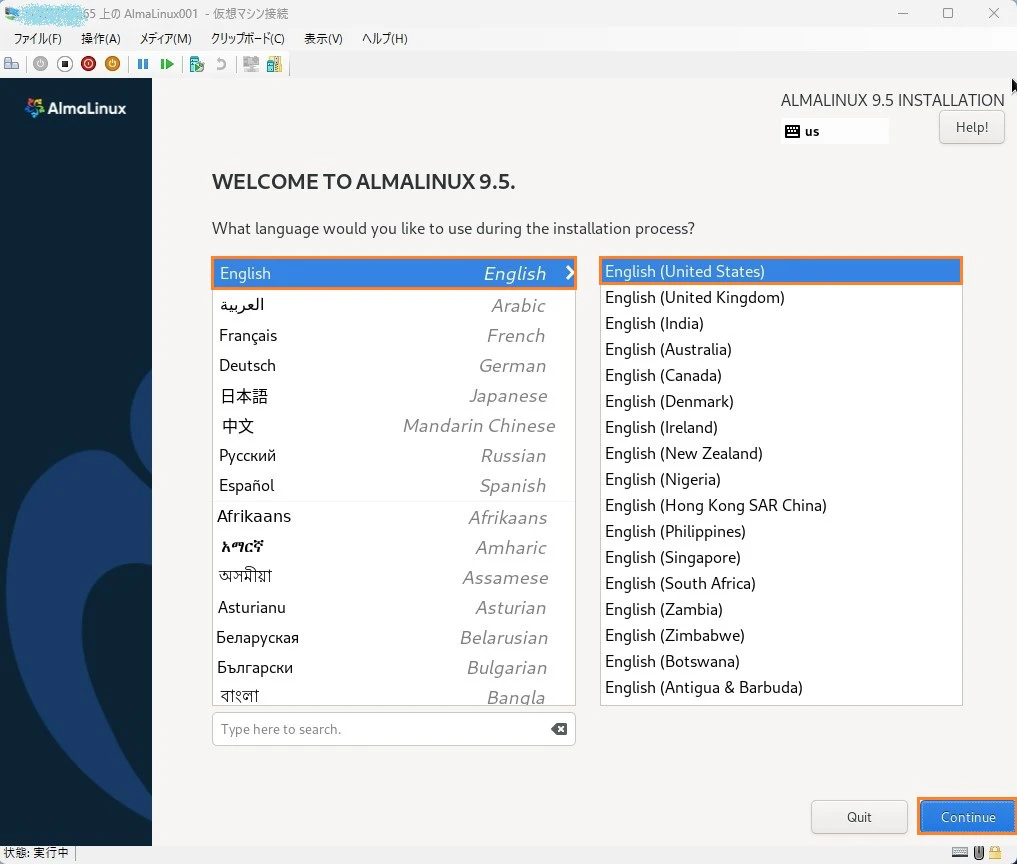This screenshot has width=1017, height=864.
Task: Click the Help! button
Action: [972, 127]
